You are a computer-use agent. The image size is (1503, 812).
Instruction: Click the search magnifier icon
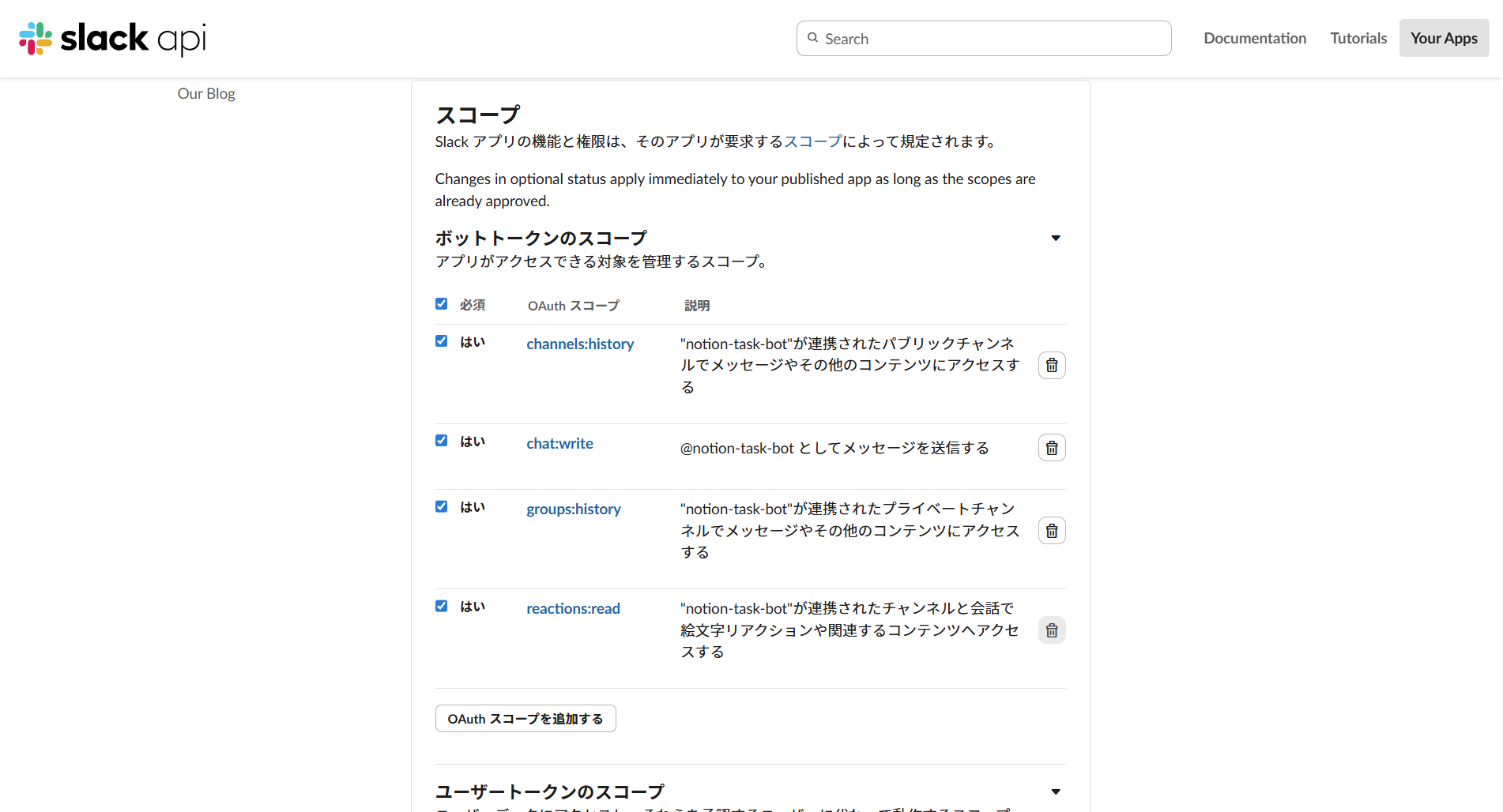812,38
